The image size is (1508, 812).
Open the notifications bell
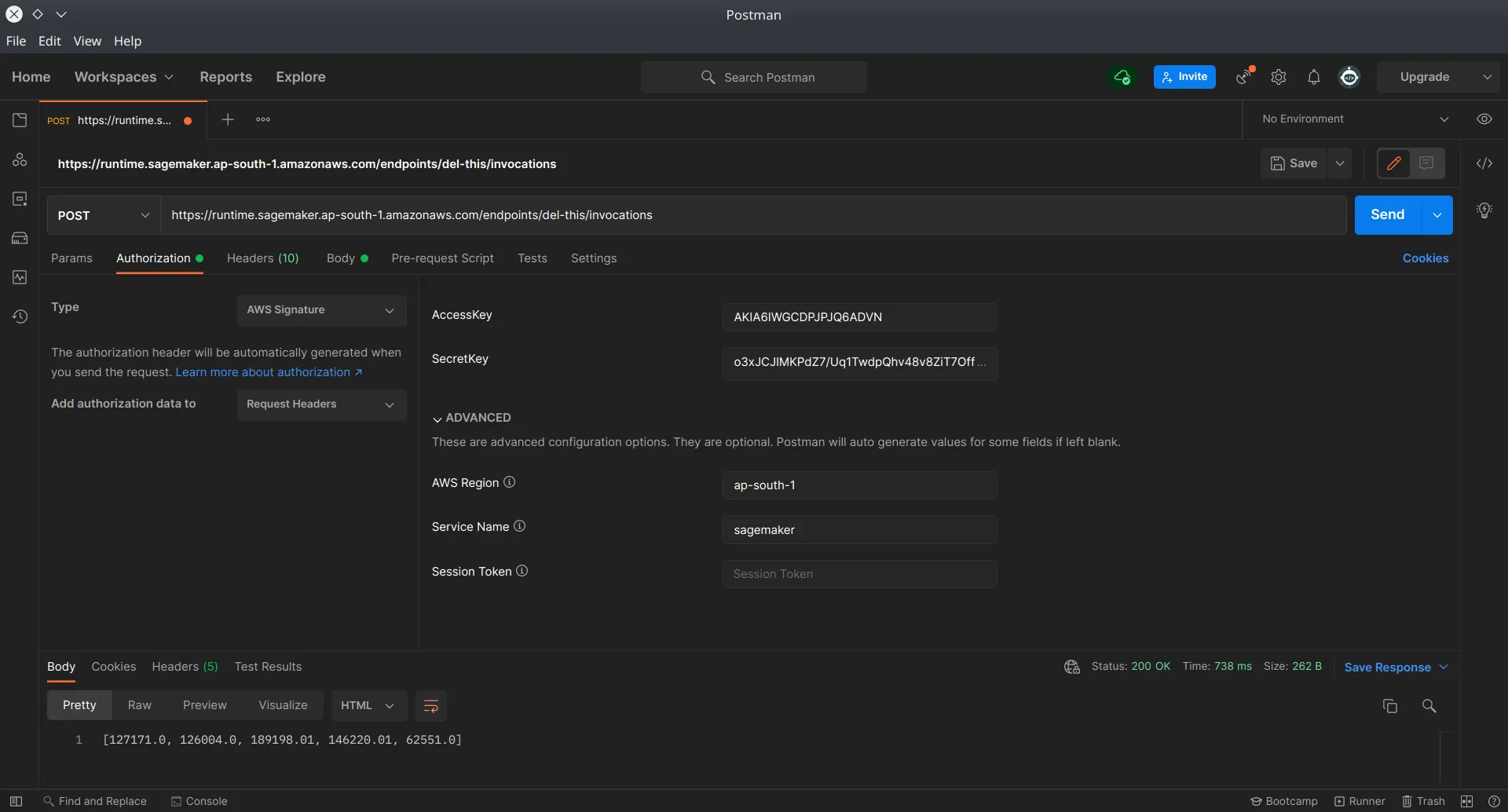click(1314, 77)
